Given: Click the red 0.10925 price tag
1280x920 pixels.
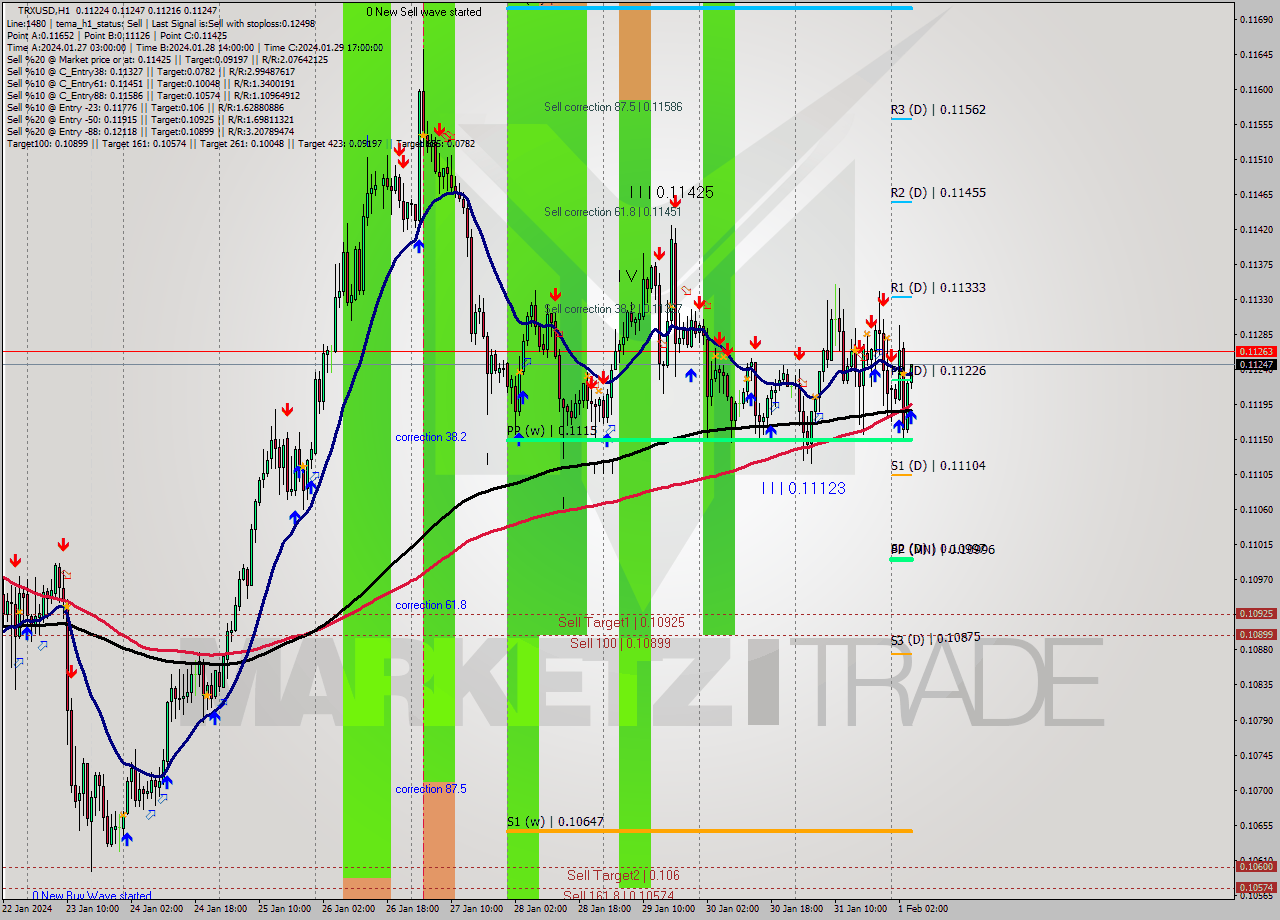Looking at the screenshot, I should (1255, 614).
